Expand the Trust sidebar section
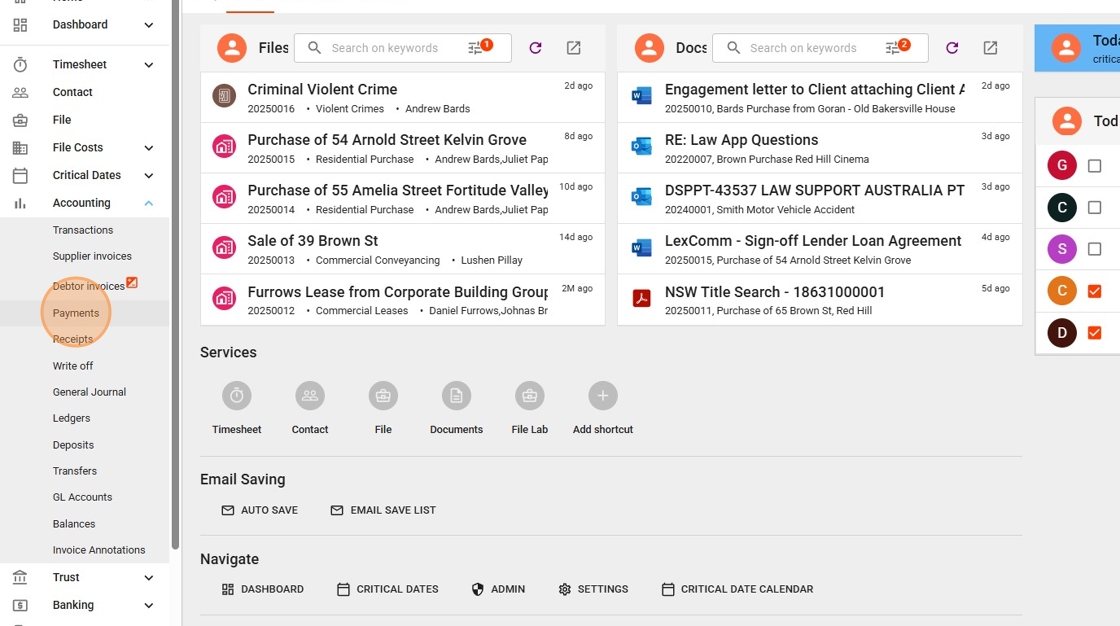Screen dimensions: 1120x626 (x=149, y=577)
